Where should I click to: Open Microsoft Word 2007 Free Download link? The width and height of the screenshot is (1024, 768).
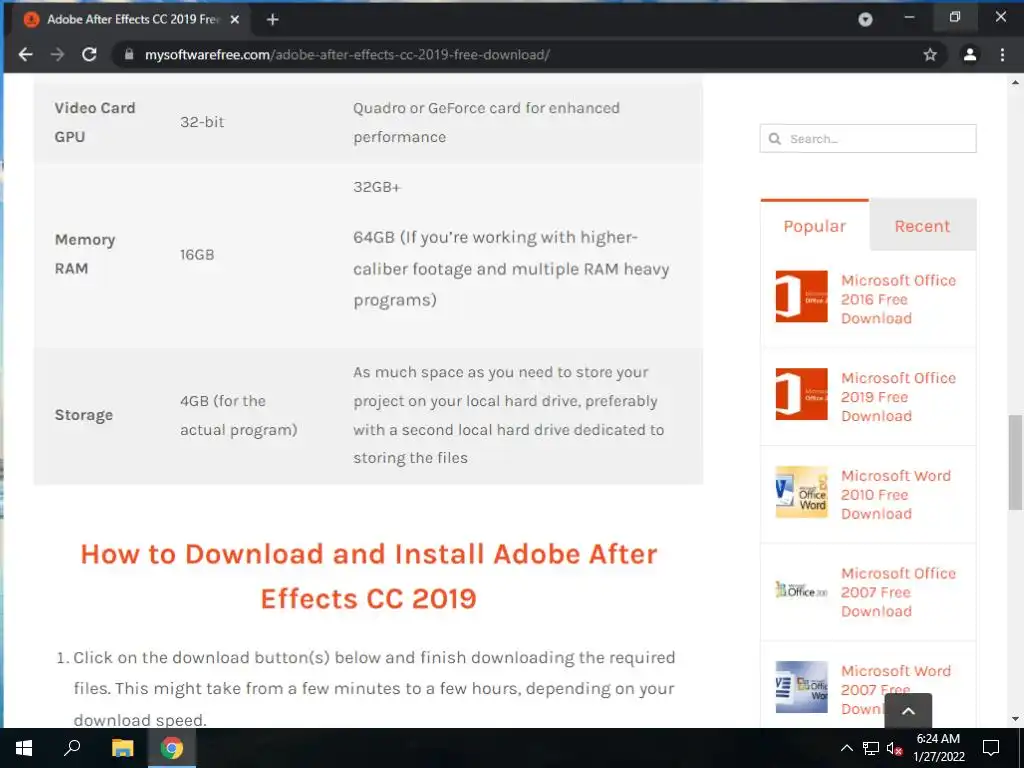[895, 690]
